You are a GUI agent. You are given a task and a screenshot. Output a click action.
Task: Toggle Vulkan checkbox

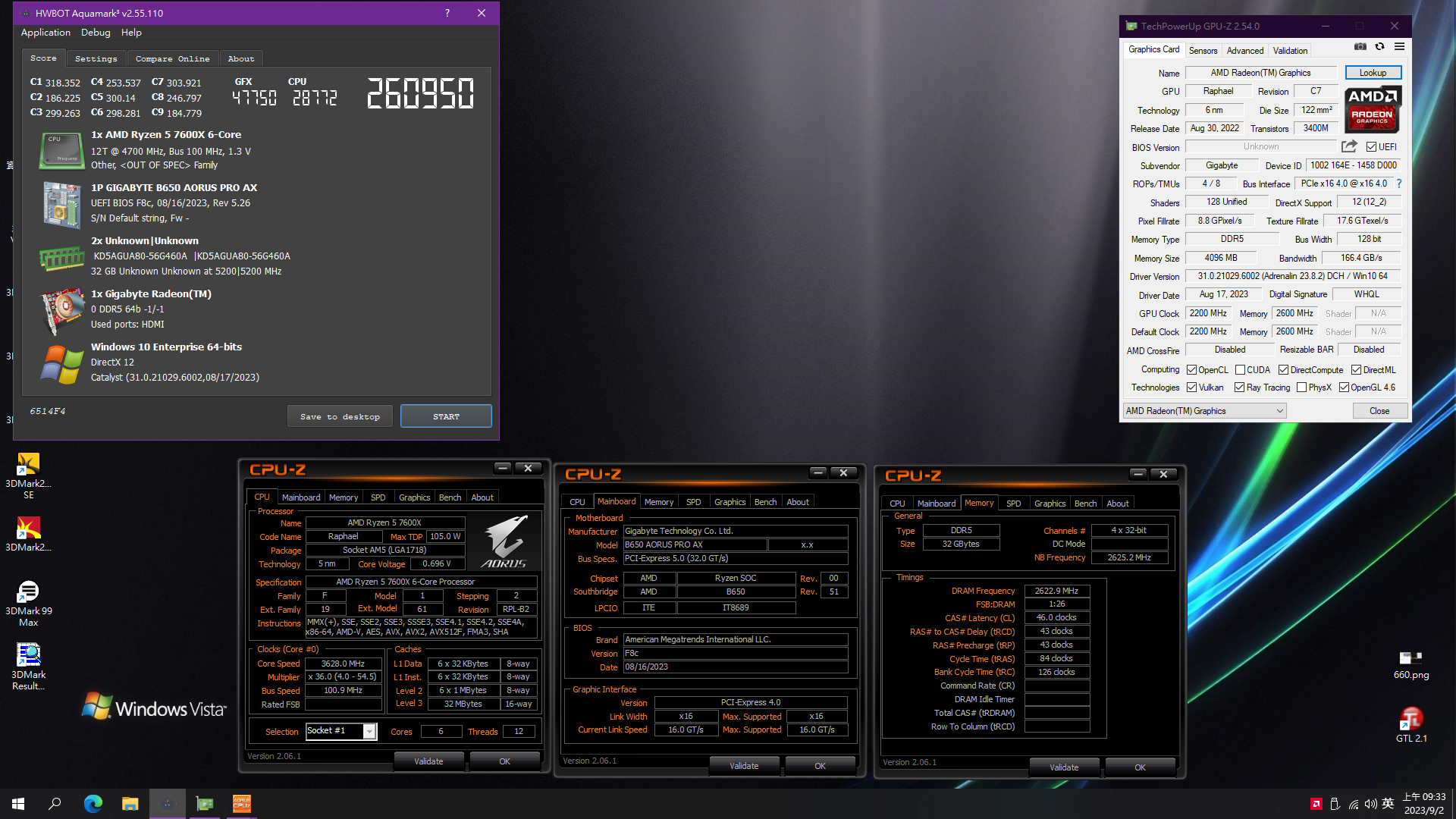click(1191, 388)
